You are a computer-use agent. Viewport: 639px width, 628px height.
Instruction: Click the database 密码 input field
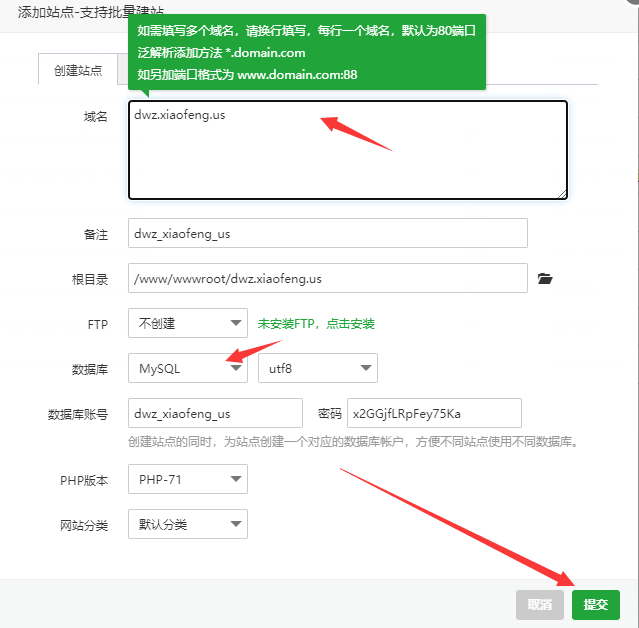[434, 413]
